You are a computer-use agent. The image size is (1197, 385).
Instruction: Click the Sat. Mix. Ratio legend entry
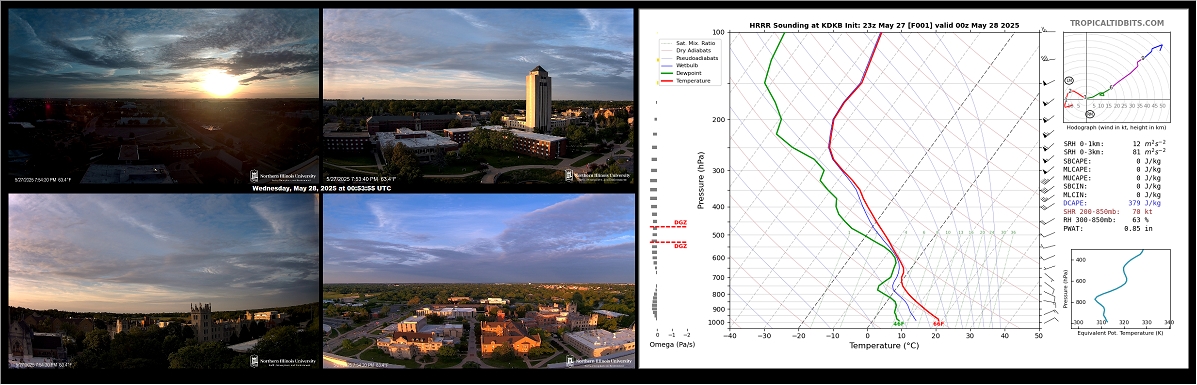688,44
